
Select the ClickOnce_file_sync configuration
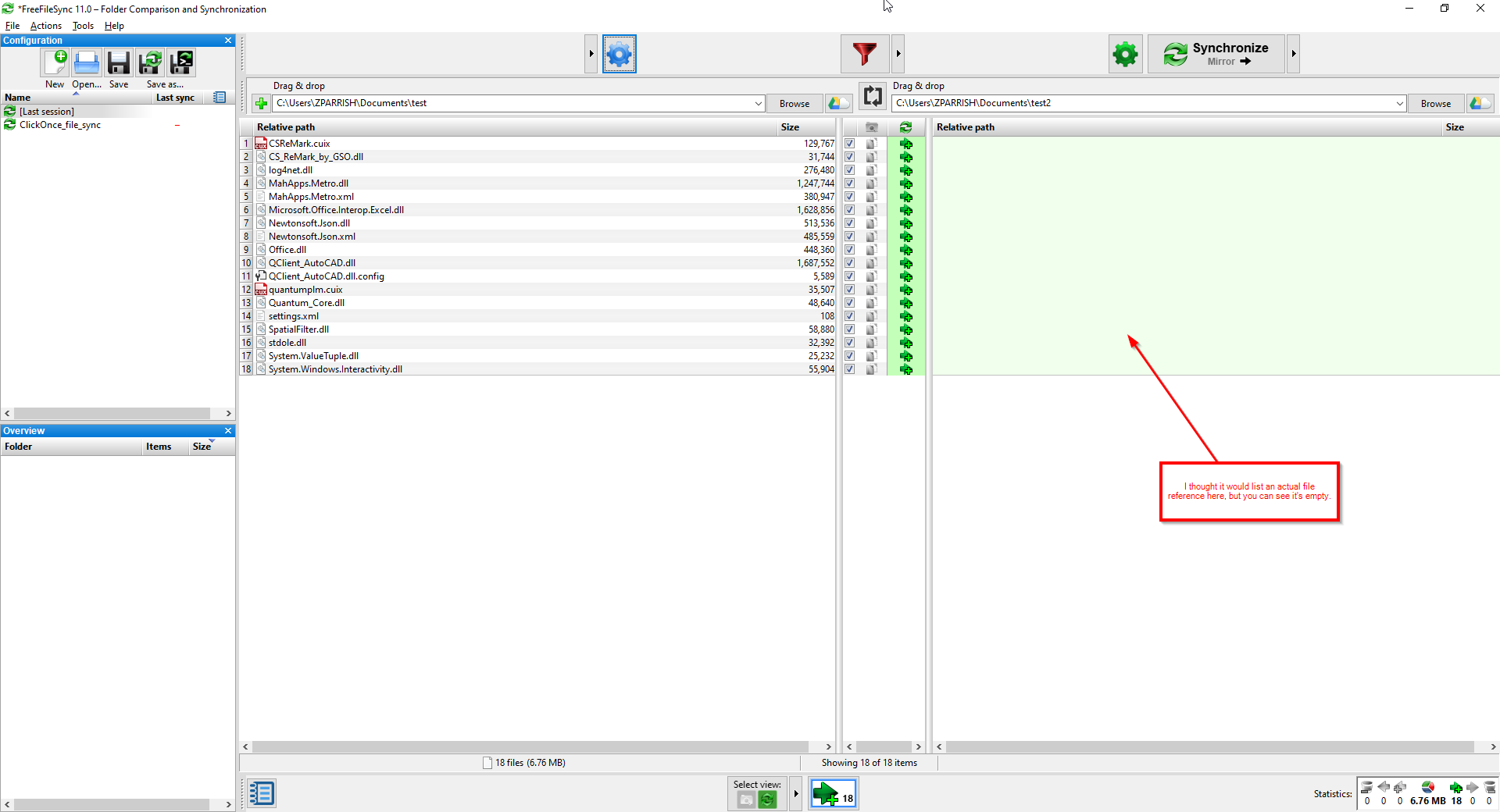pos(60,125)
